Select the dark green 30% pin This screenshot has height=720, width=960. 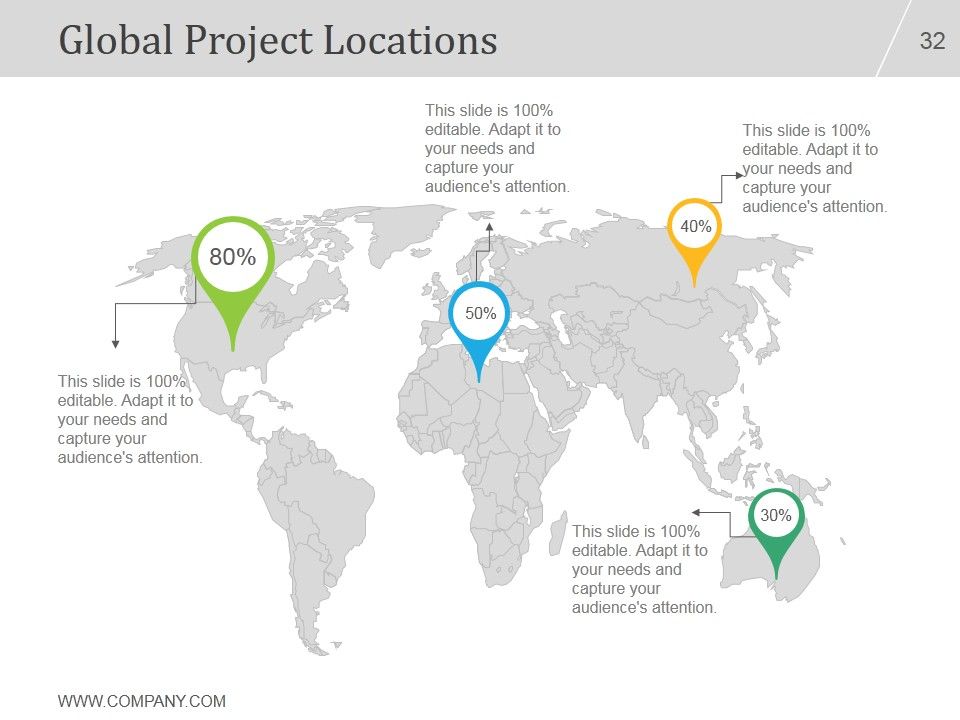tap(776, 527)
